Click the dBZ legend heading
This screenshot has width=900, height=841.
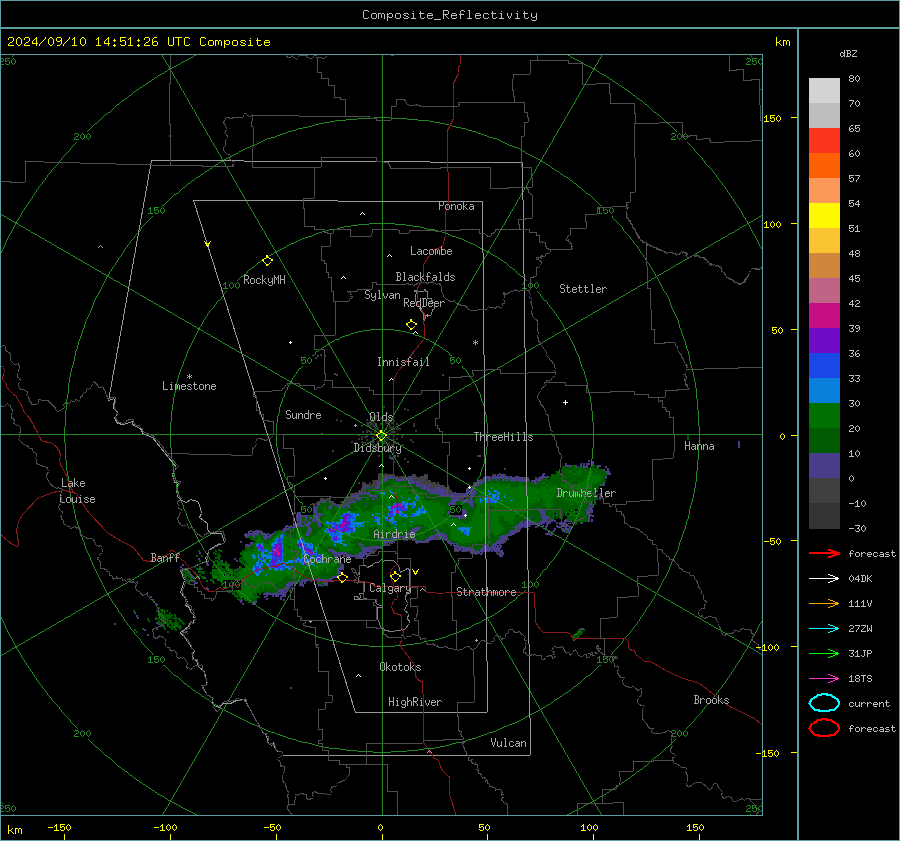click(x=848, y=53)
